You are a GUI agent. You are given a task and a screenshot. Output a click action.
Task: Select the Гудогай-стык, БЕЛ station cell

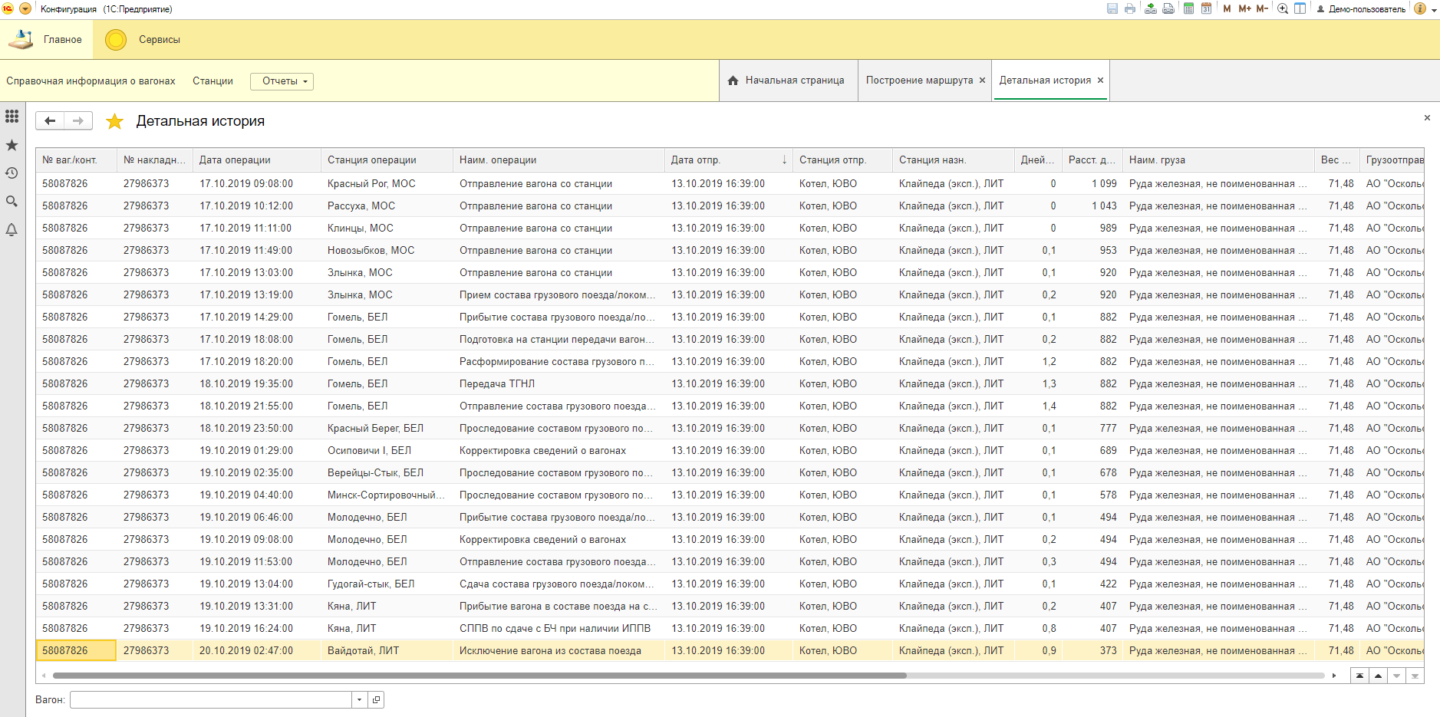click(387, 584)
